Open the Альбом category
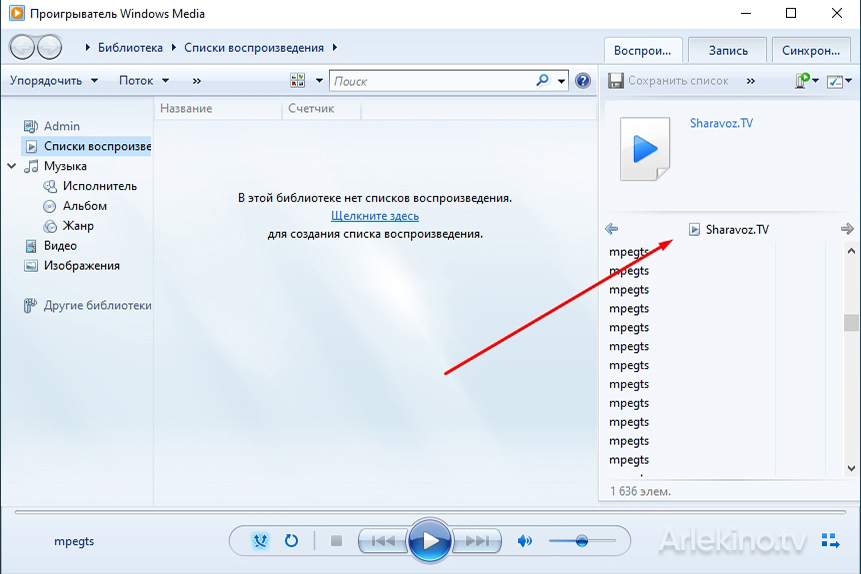The image size is (861, 574). tap(75, 205)
